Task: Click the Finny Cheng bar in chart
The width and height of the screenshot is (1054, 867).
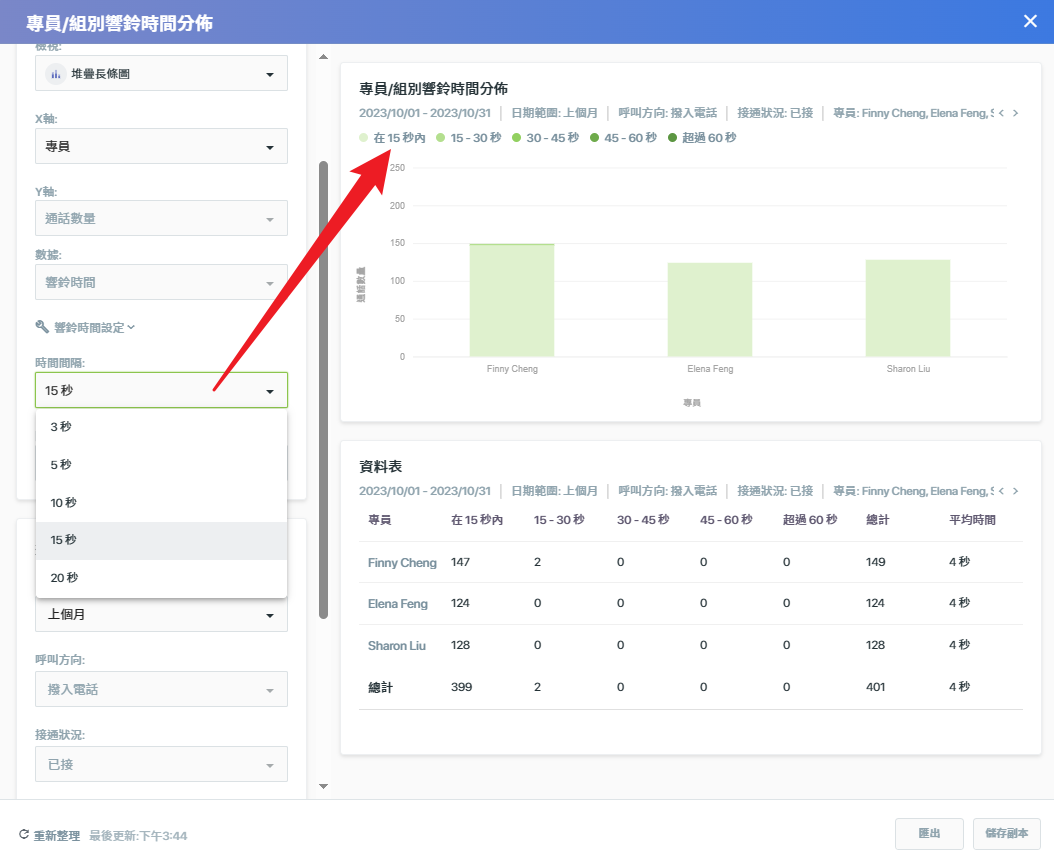Action: coord(512,300)
